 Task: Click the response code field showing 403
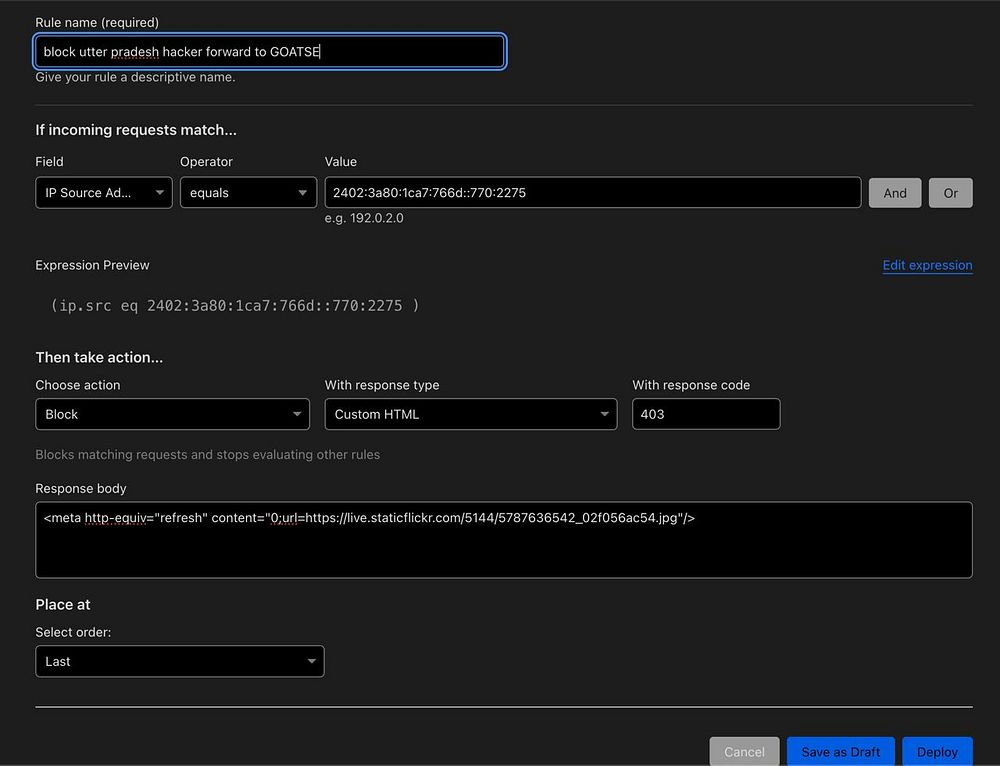click(705, 414)
